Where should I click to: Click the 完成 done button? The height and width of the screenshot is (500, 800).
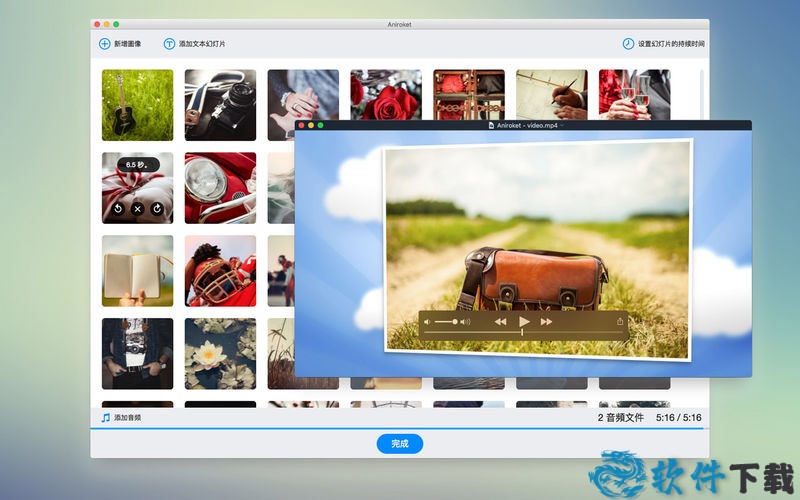(400, 443)
